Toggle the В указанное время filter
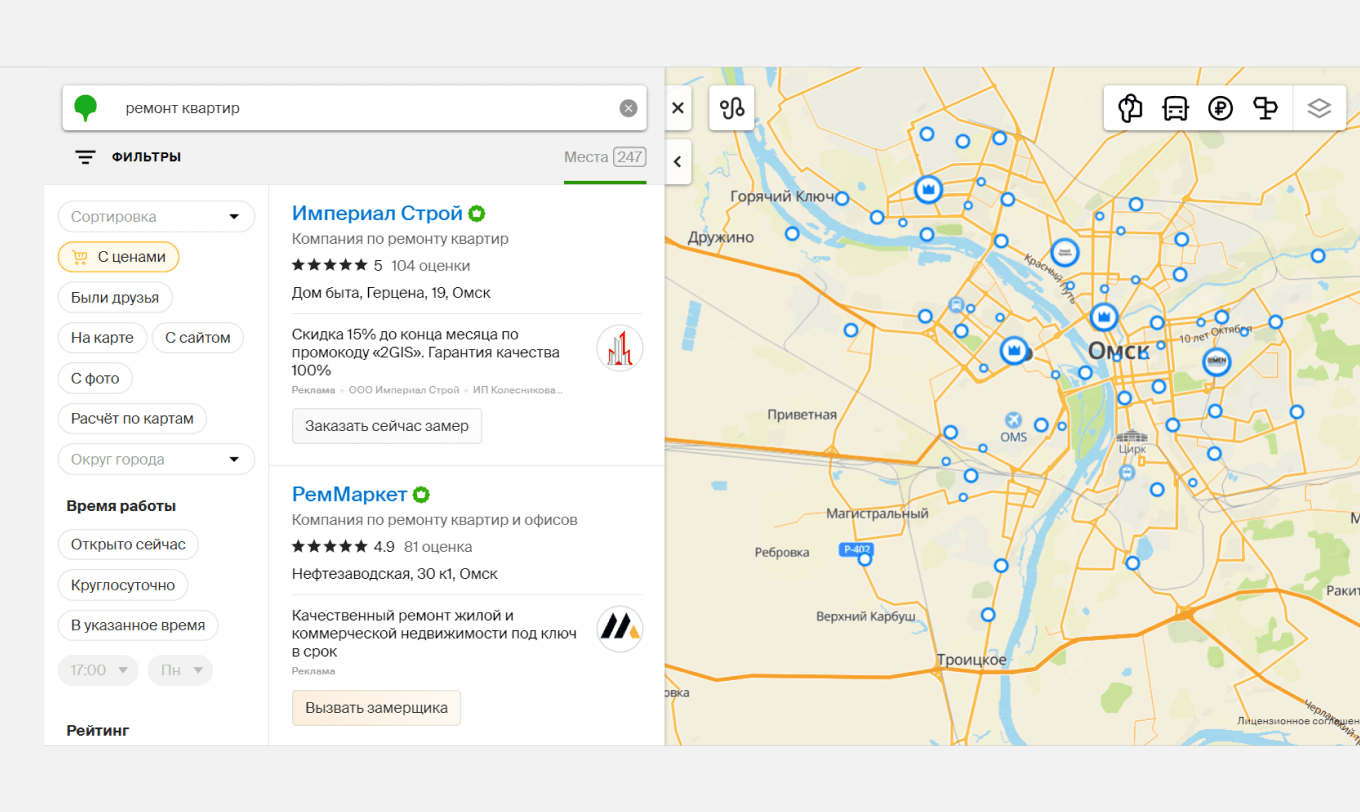Screen dimensions: 1360x812 (x=138, y=626)
